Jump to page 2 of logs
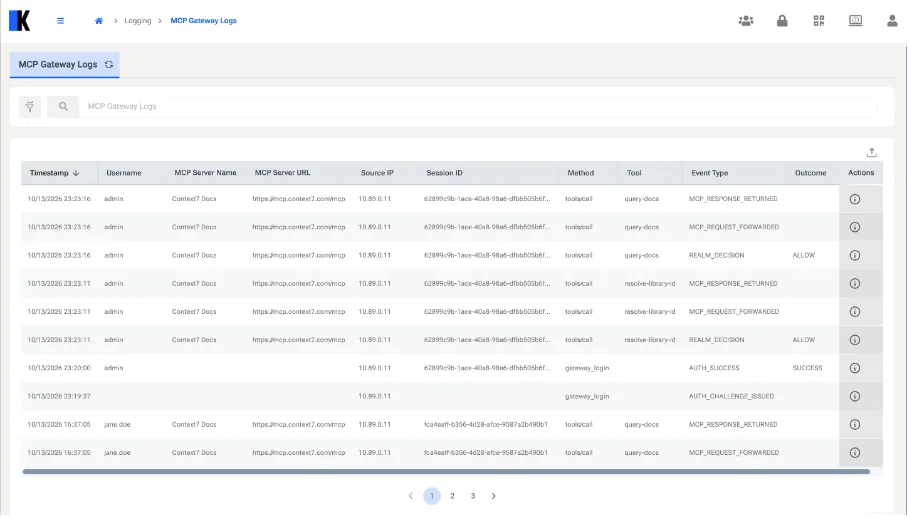This screenshot has height=516, width=908. [x=452, y=496]
